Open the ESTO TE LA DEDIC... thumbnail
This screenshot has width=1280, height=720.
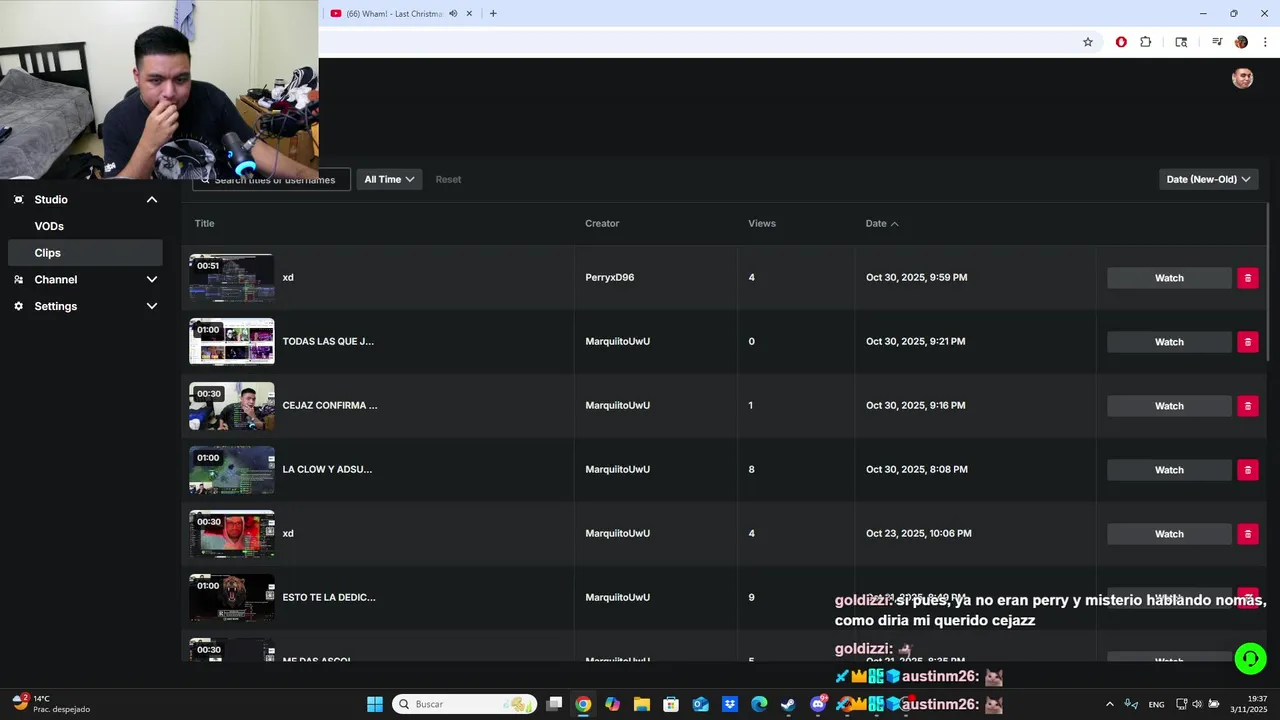(232, 598)
